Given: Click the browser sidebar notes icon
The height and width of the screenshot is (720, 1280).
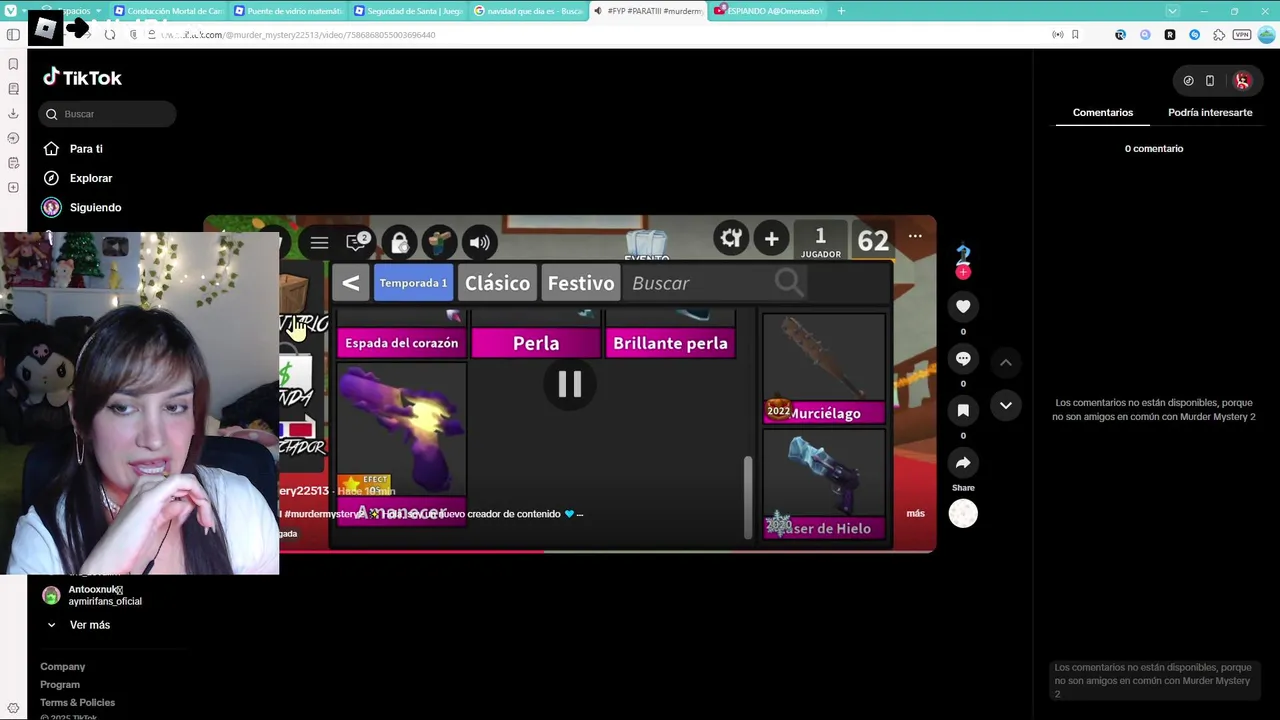Looking at the screenshot, I should coord(13,163).
